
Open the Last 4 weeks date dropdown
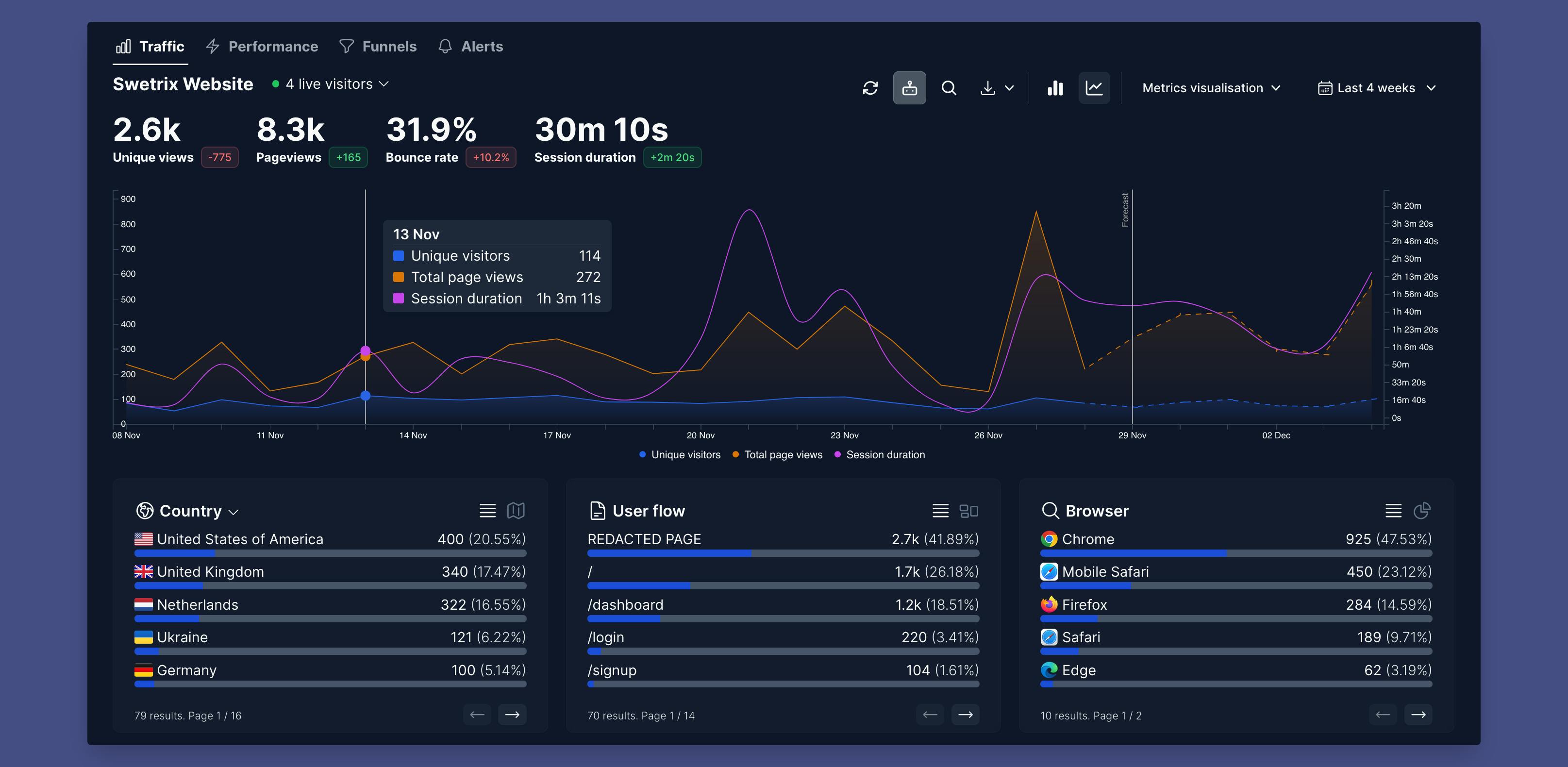tap(1377, 88)
